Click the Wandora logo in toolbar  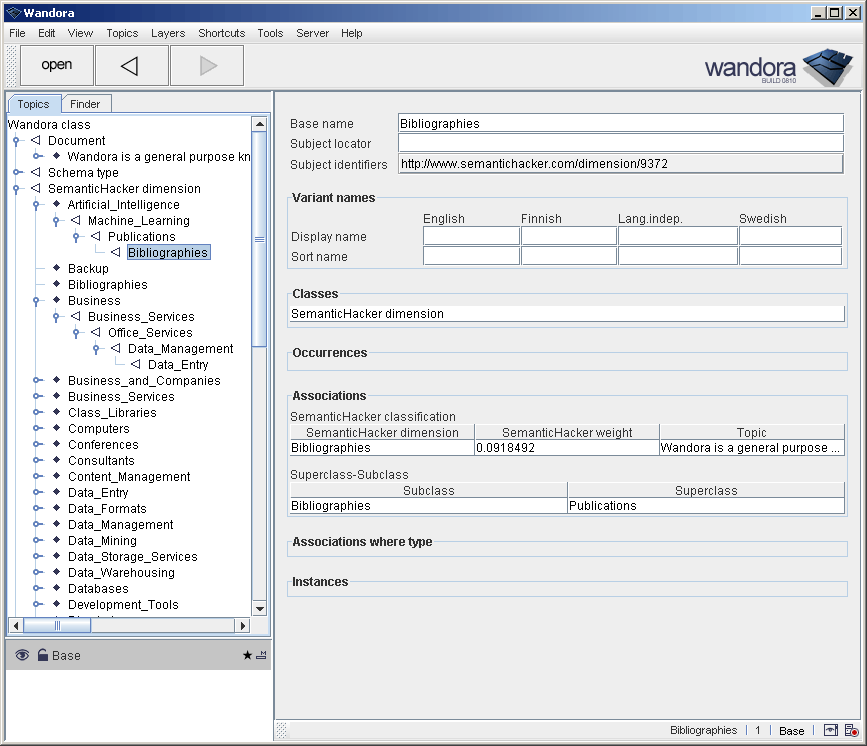[x=776, y=68]
